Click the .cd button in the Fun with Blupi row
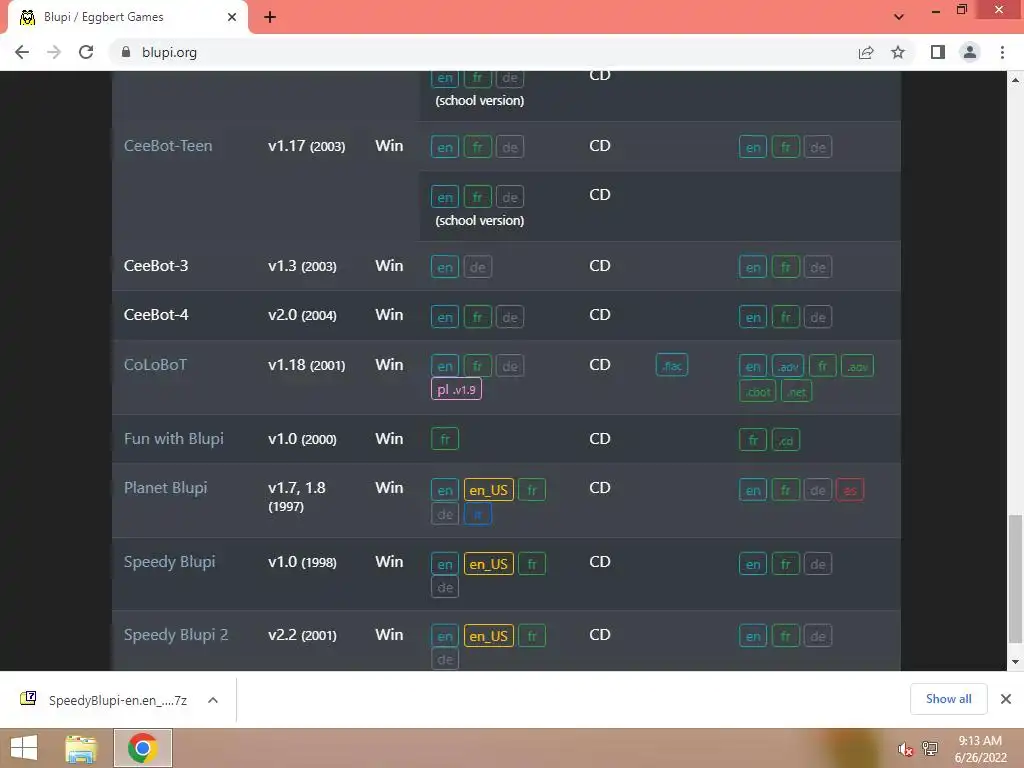The height and width of the screenshot is (768, 1024). click(x=785, y=440)
